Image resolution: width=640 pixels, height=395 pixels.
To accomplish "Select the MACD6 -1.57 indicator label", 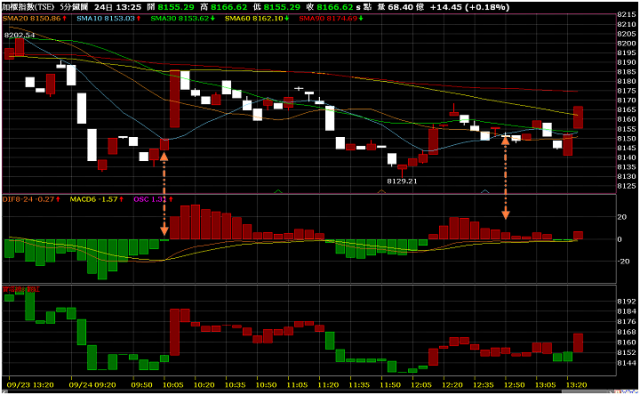I will click(x=93, y=199).
